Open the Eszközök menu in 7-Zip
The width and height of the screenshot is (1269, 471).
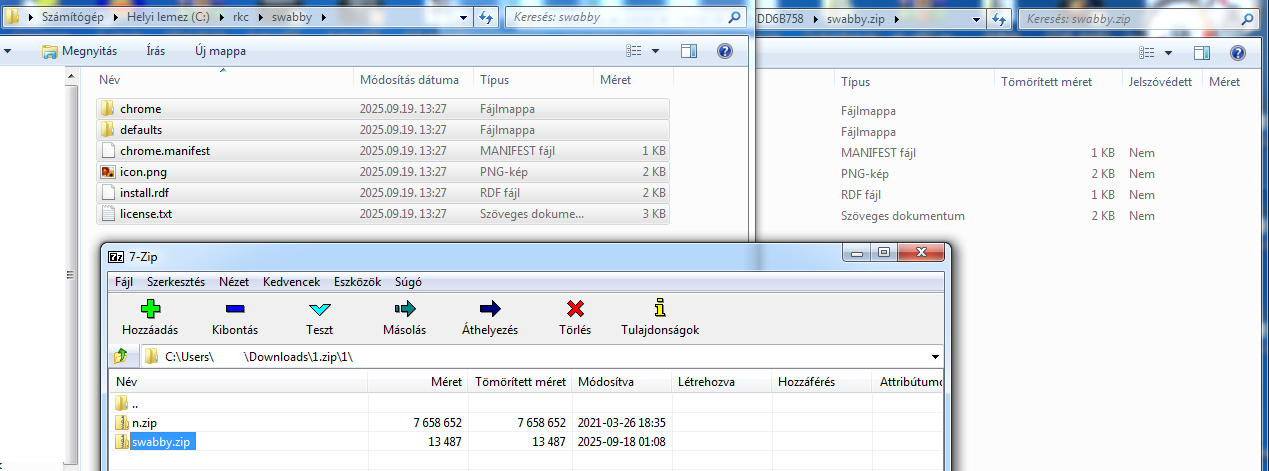point(357,282)
